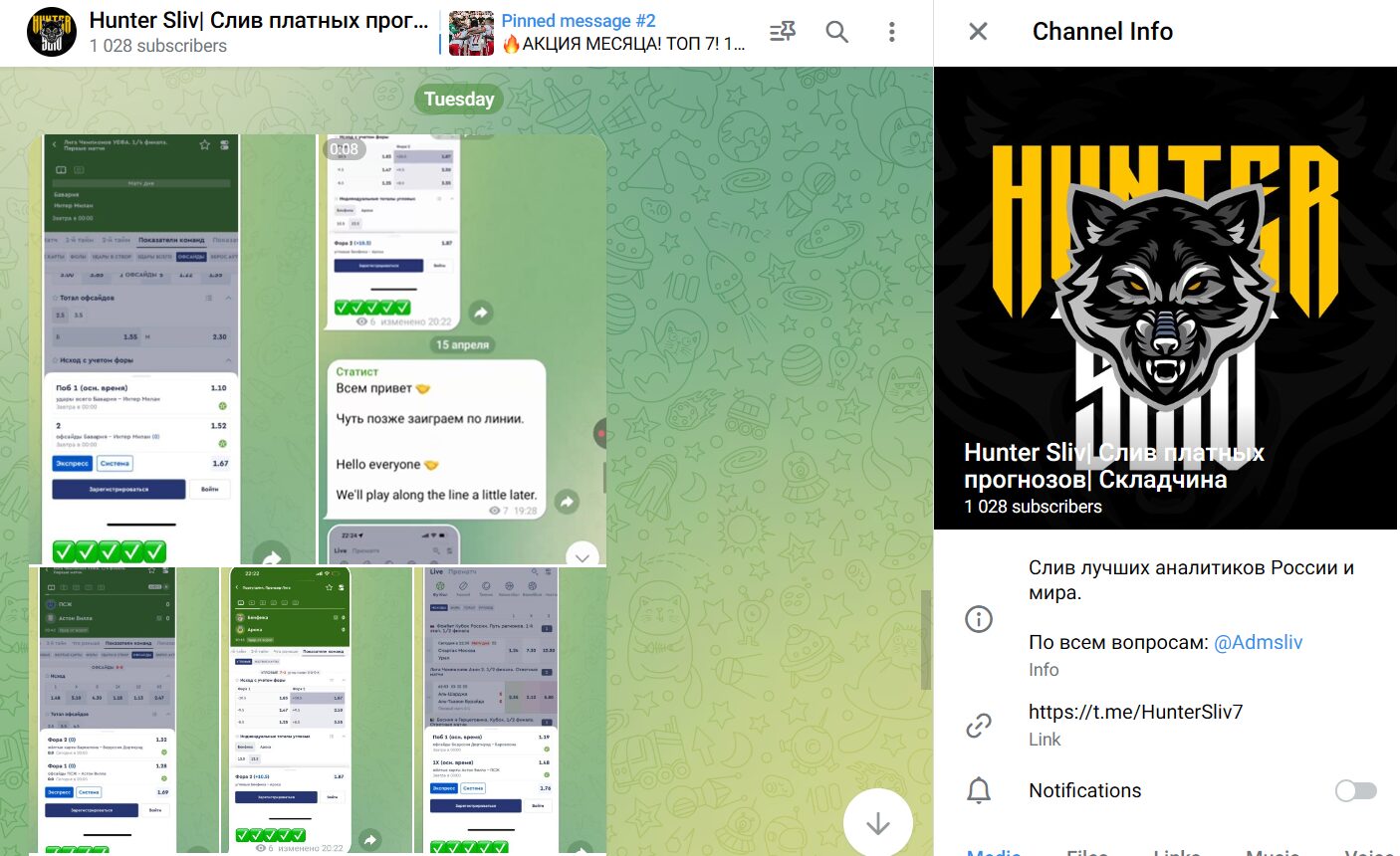Toggle the Notifications switch
The width and height of the screenshot is (1400, 856).
tap(1355, 790)
